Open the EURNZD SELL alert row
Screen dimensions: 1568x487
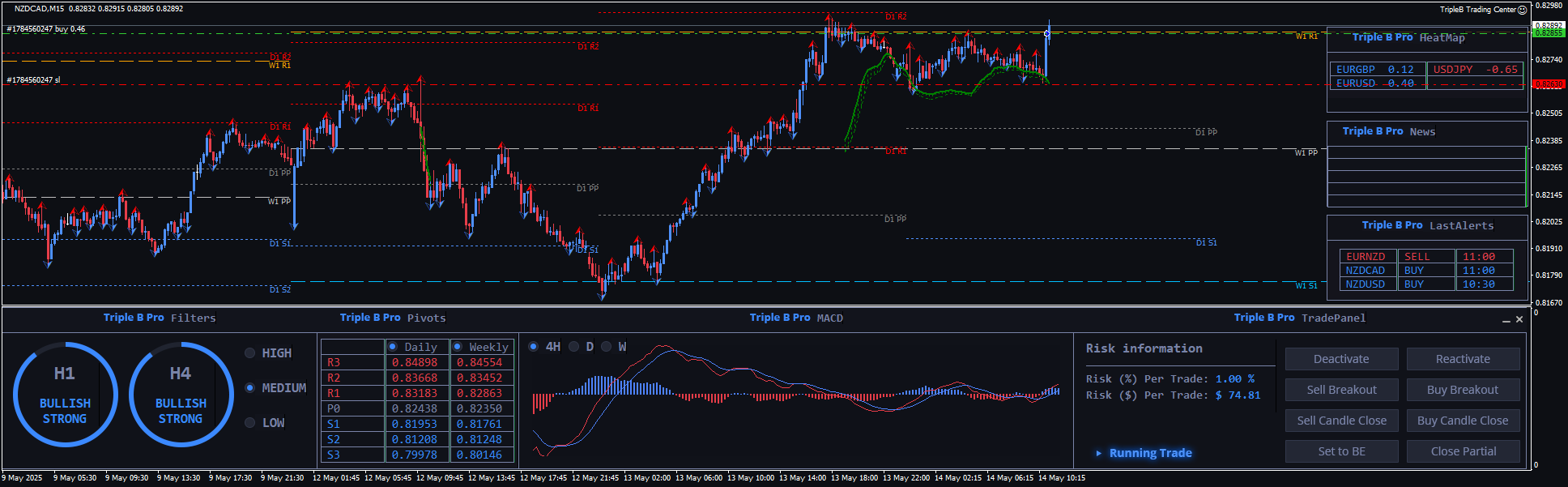click(x=1425, y=257)
